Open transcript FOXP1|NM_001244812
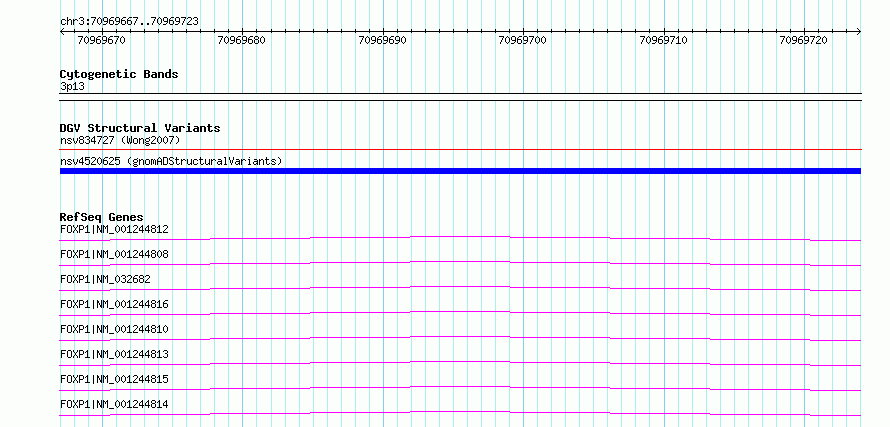Viewport: 890px width, 427px height. point(114,229)
